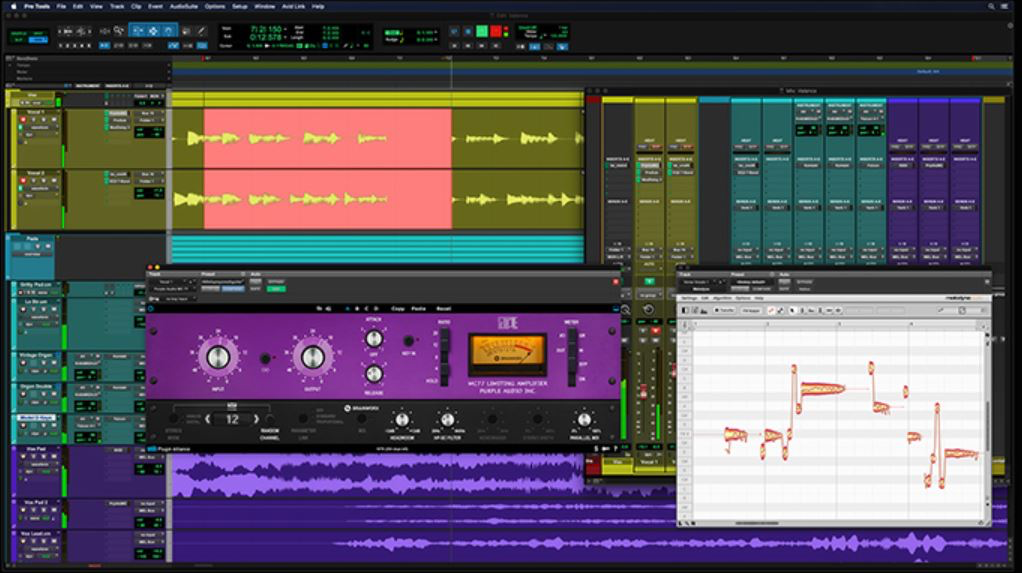Select the Trim tool in edit toolbar
This screenshot has width=1022, height=573.
pyautogui.click(x=138, y=31)
